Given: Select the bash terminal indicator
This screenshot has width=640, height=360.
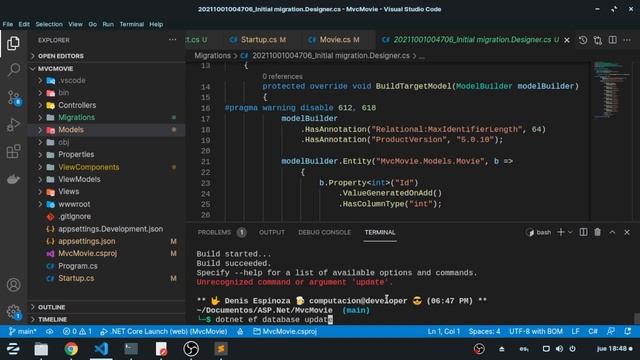Looking at the screenshot, I should coord(539,232).
